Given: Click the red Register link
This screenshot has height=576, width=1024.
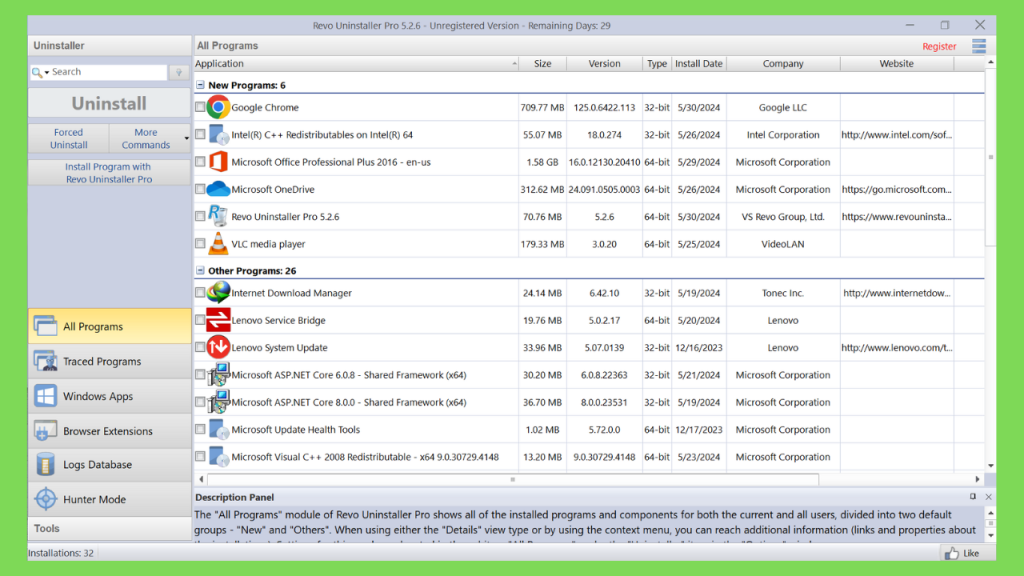Looking at the screenshot, I should (939, 46).
